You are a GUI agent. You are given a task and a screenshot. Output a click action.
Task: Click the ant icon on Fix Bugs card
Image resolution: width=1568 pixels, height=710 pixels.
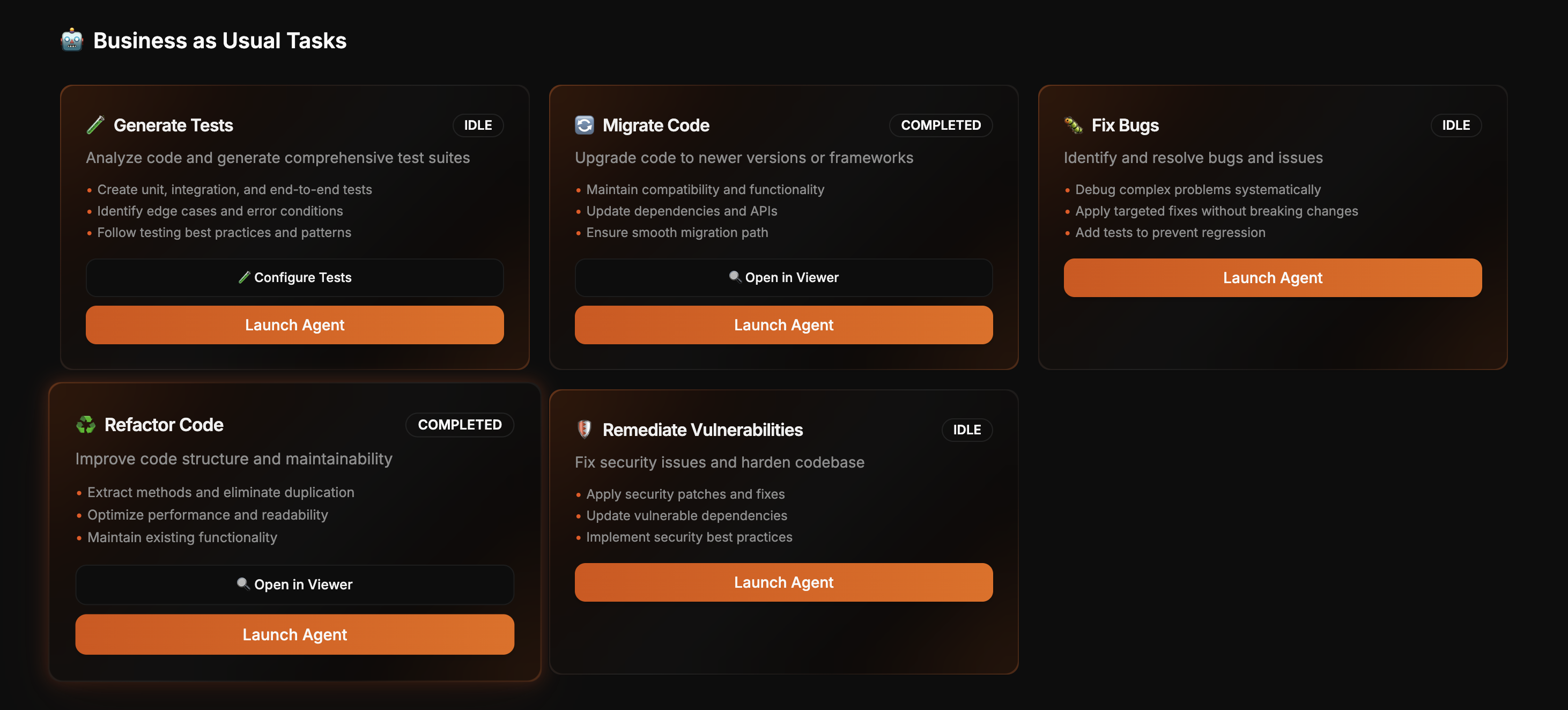click(x=1073, y=125)
